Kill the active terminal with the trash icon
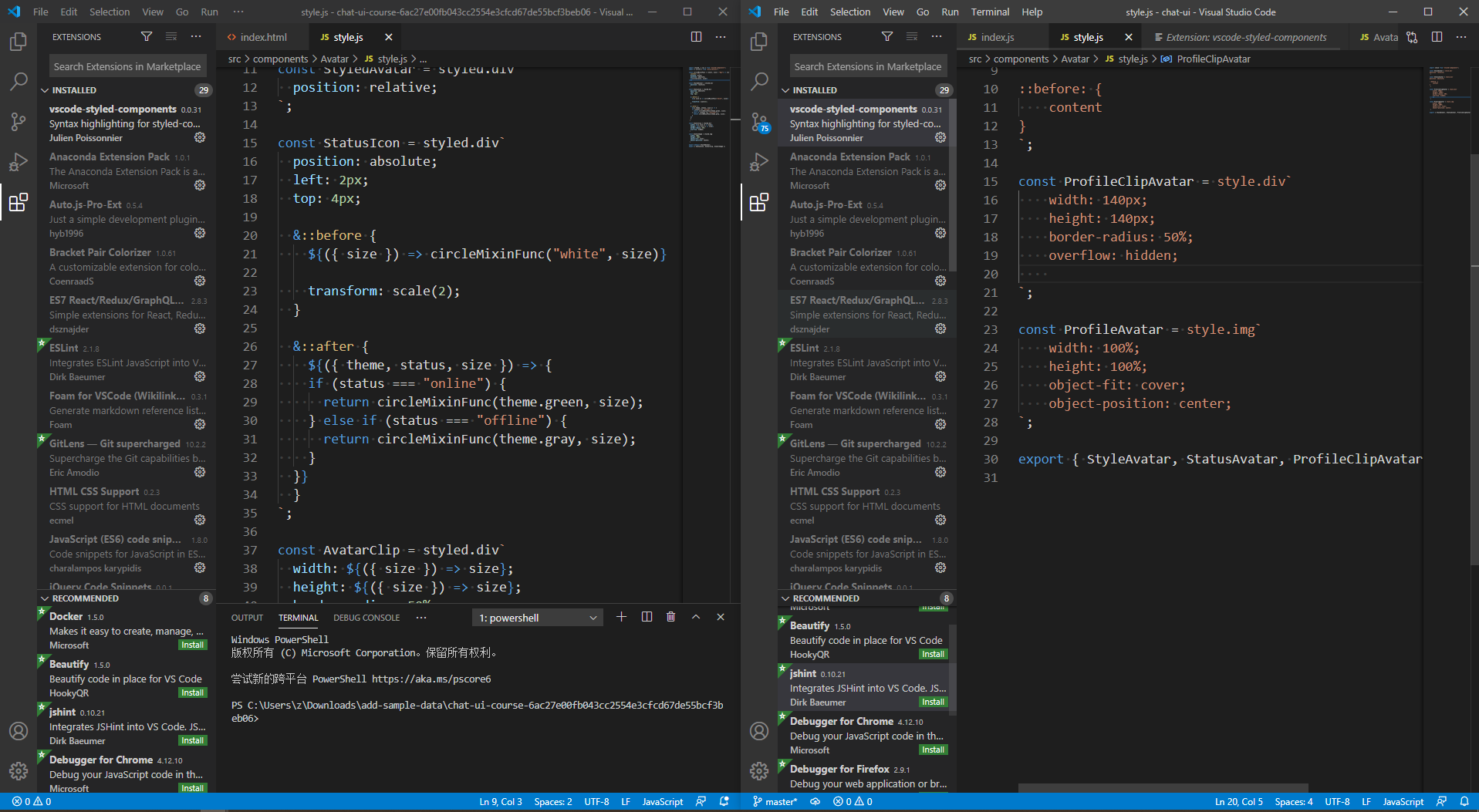1479x812 pixels. tap(670, 616)
